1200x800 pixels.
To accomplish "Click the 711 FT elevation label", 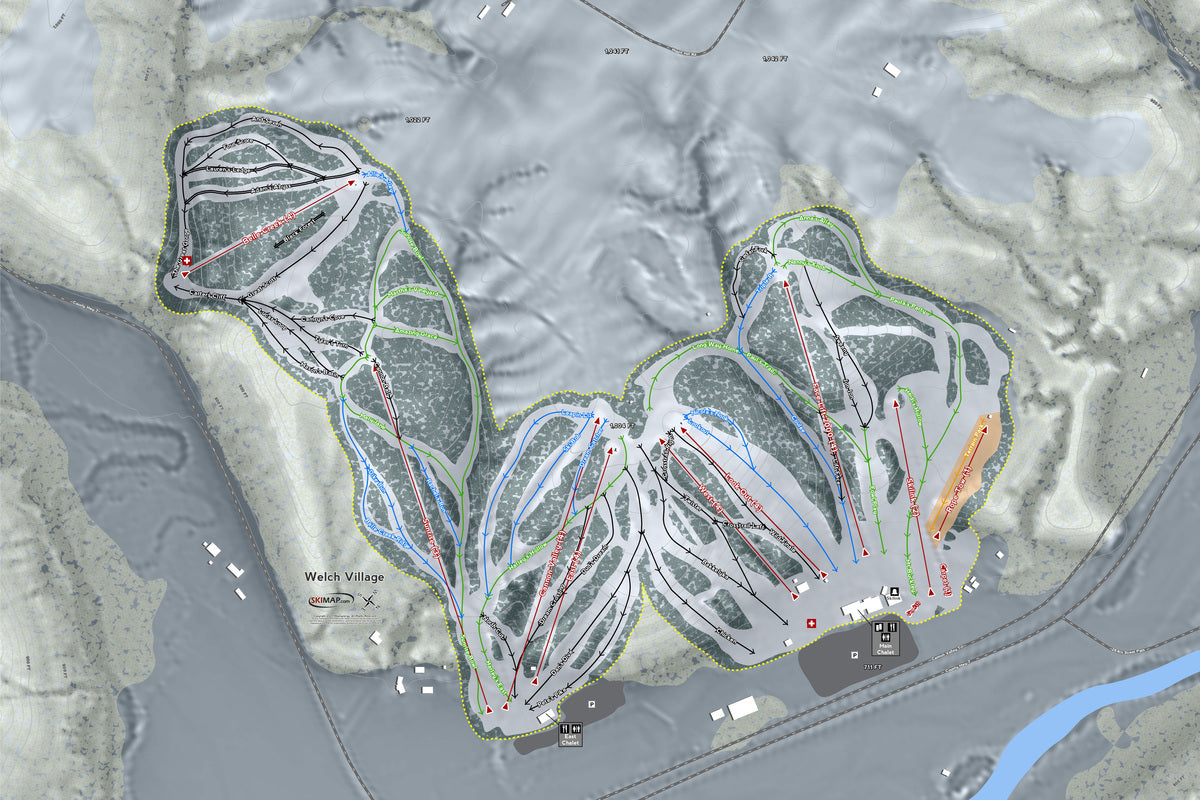I will (x=873, y=666).
